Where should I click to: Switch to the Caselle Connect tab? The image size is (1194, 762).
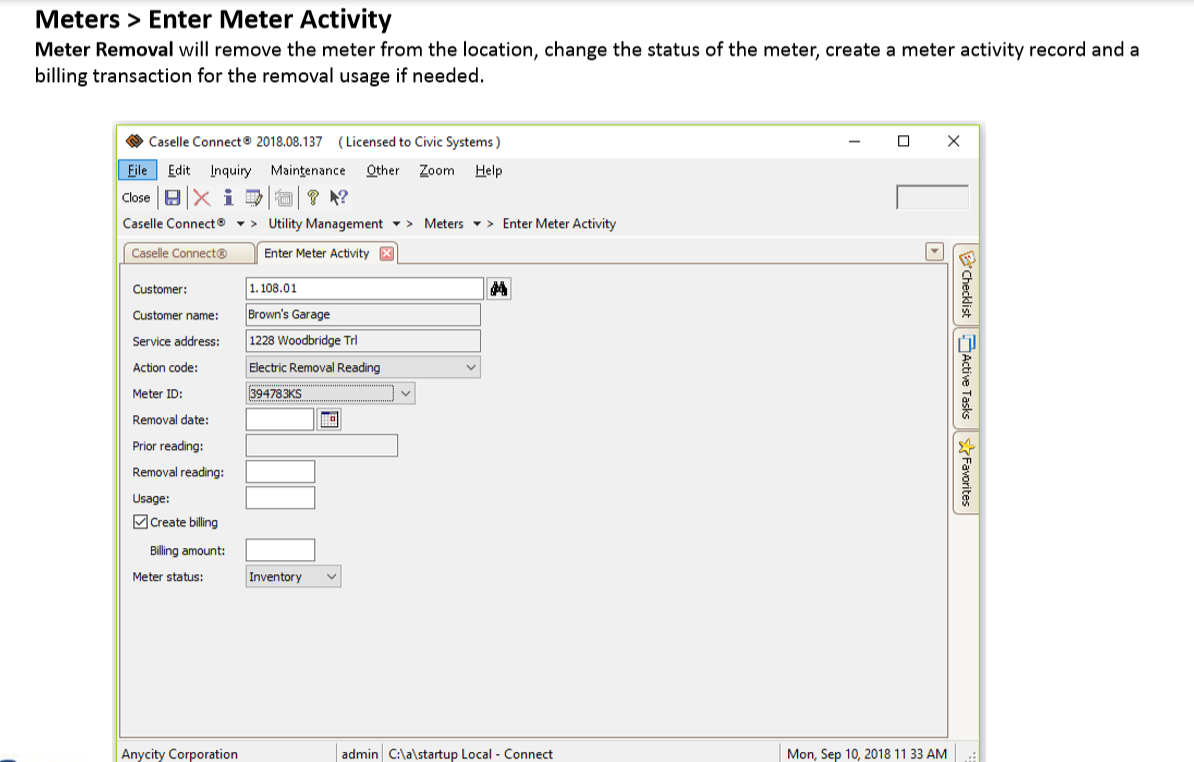tap(180, 254)
